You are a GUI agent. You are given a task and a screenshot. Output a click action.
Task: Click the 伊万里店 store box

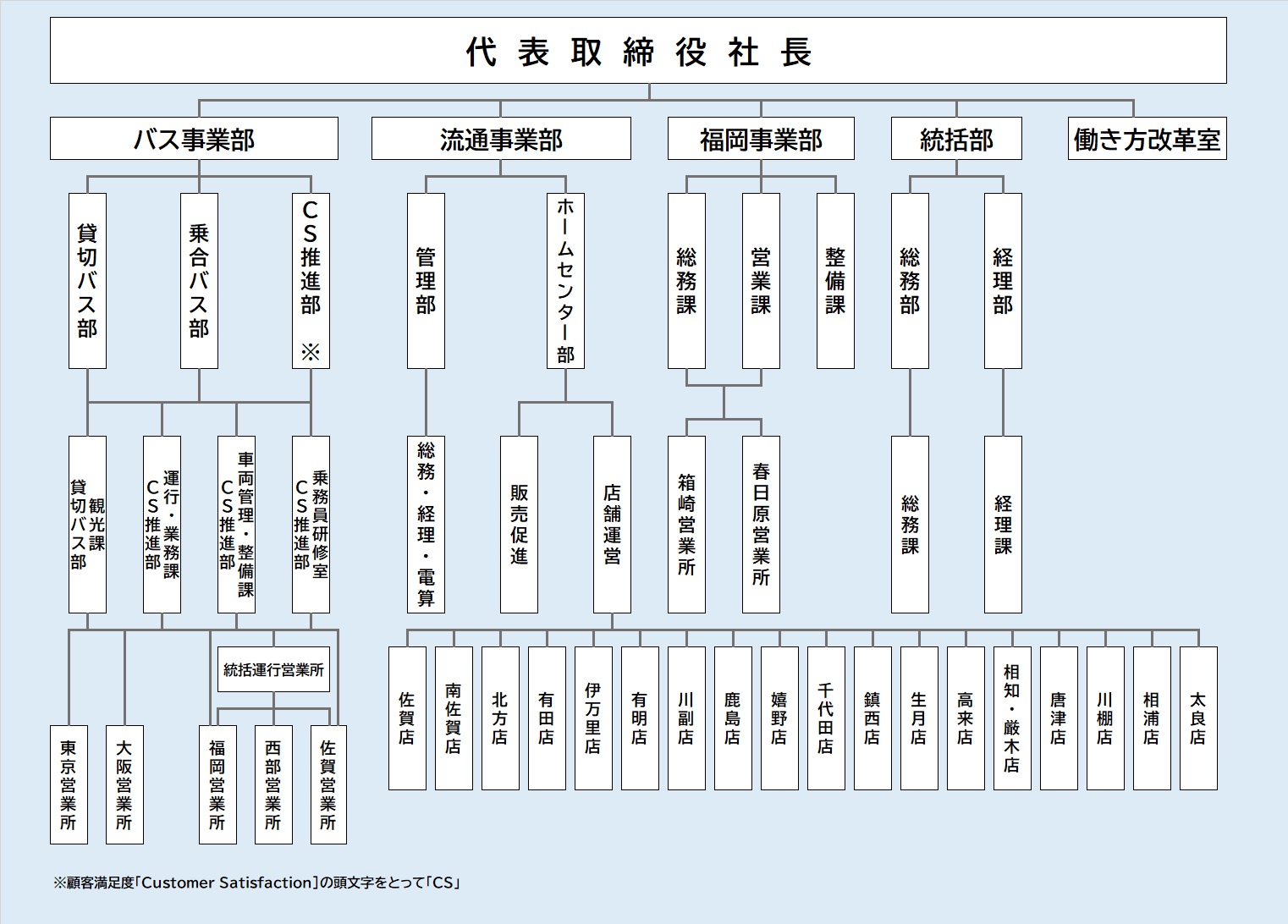[x=593, y=718]
